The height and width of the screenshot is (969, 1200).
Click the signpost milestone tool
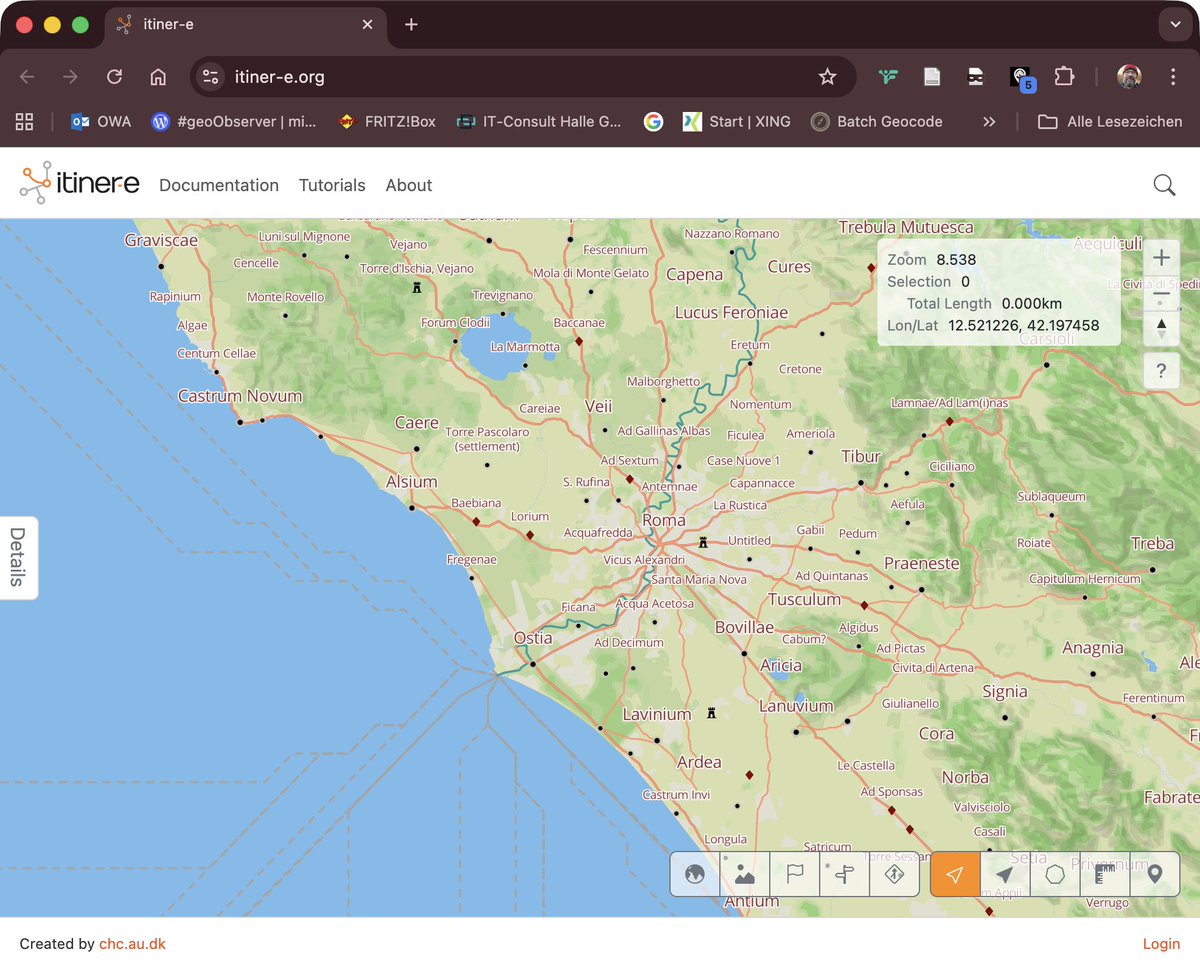coord(844,874)
